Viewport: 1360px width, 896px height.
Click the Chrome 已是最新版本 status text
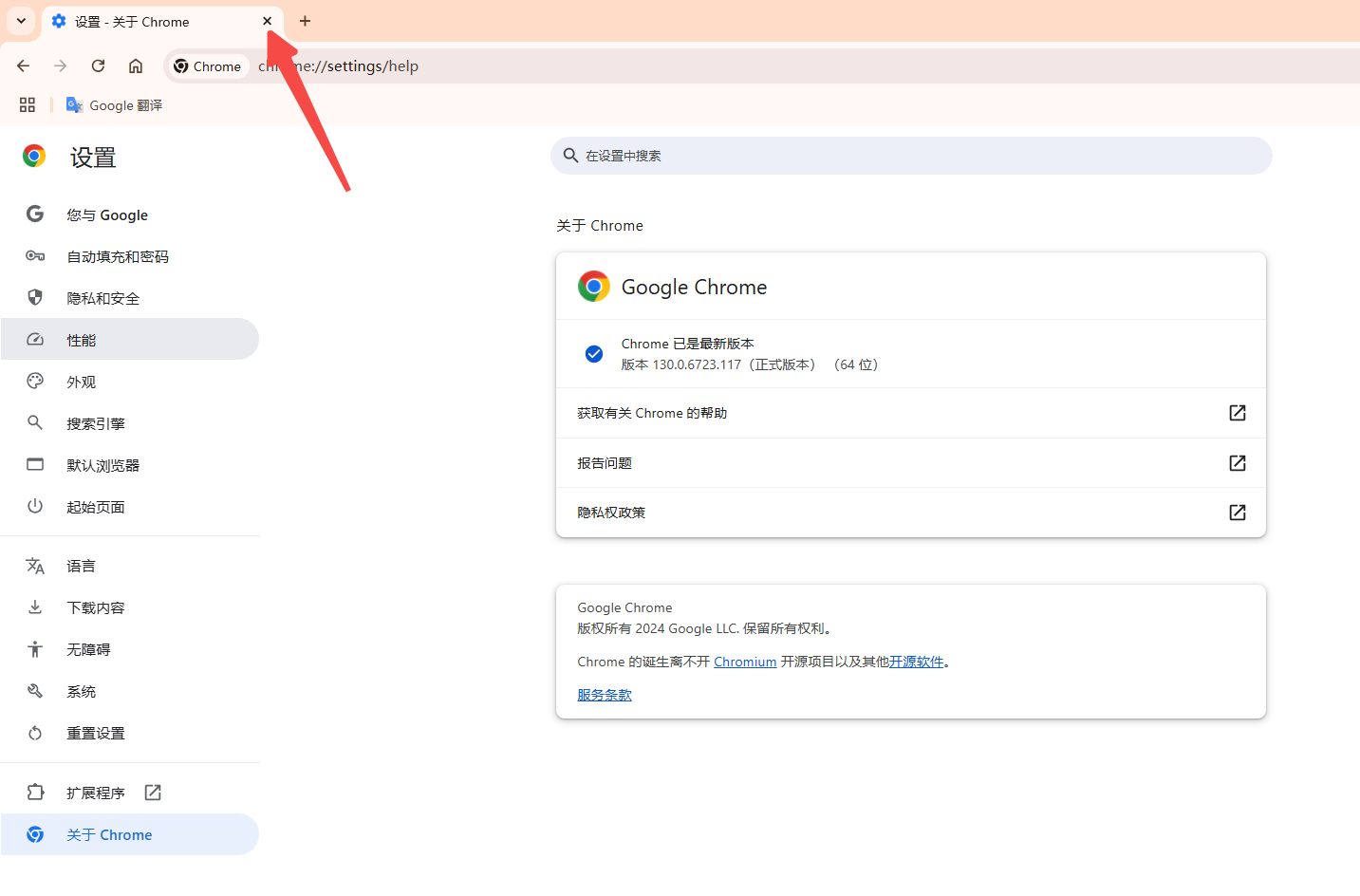(688, 344)
